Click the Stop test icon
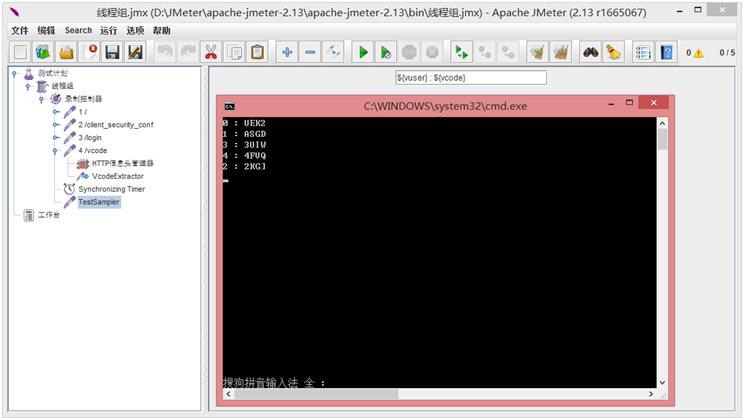The image size is (744, 420). [x=409, y=52]
